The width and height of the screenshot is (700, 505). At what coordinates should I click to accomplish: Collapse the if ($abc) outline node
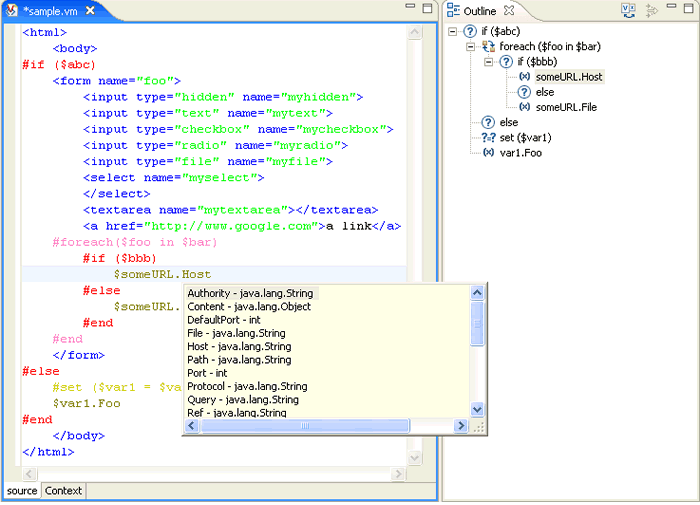453,31
